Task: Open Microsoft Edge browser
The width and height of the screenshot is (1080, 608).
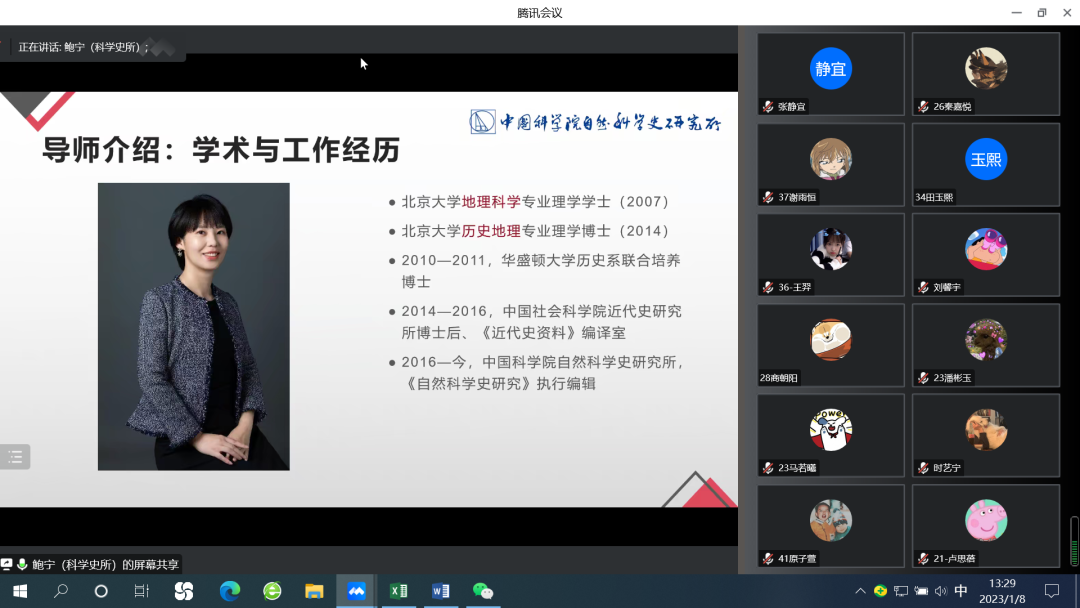Action: tap(230, 591)
